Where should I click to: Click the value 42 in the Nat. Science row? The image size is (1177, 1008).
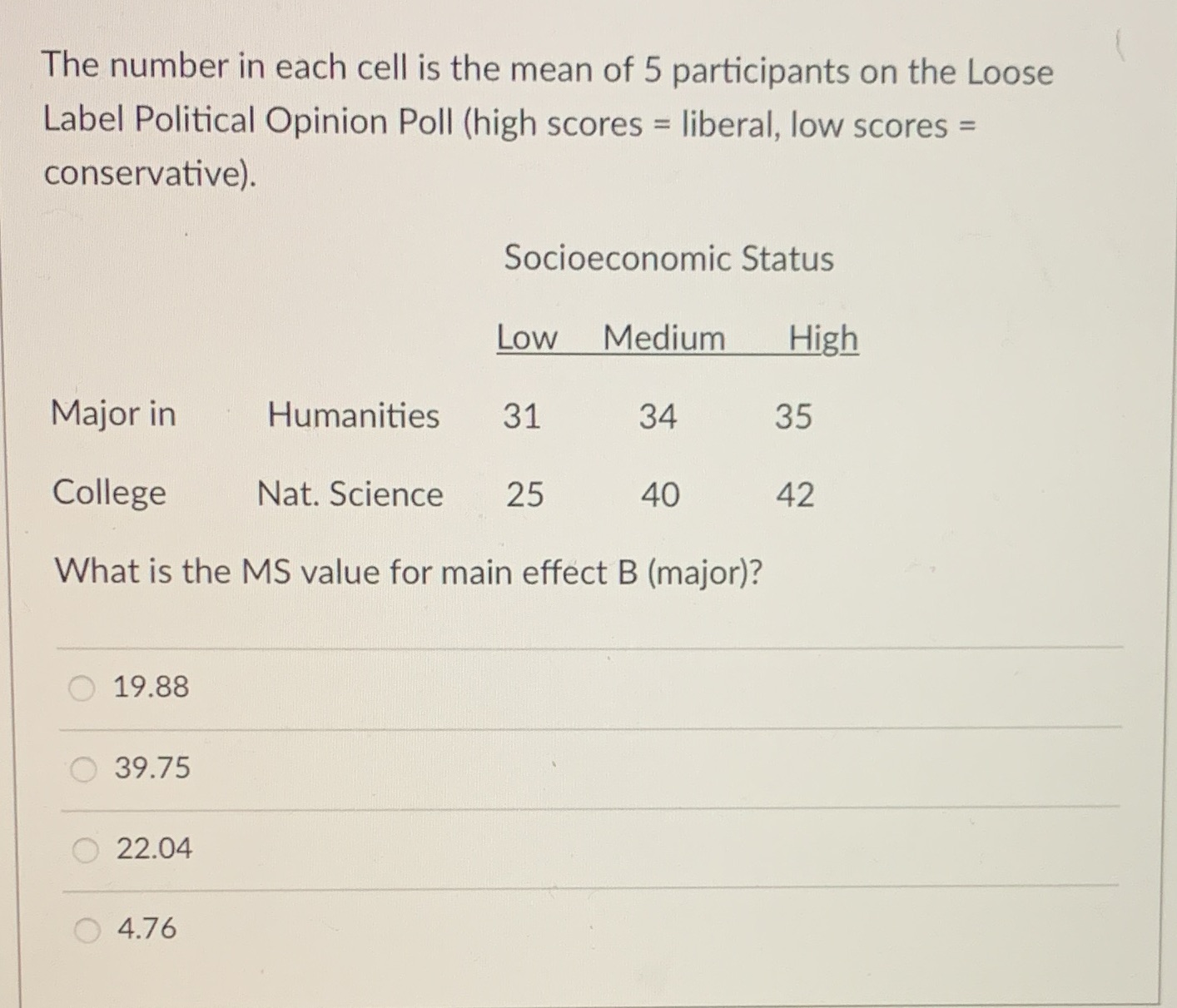click(x=797, y=495)
